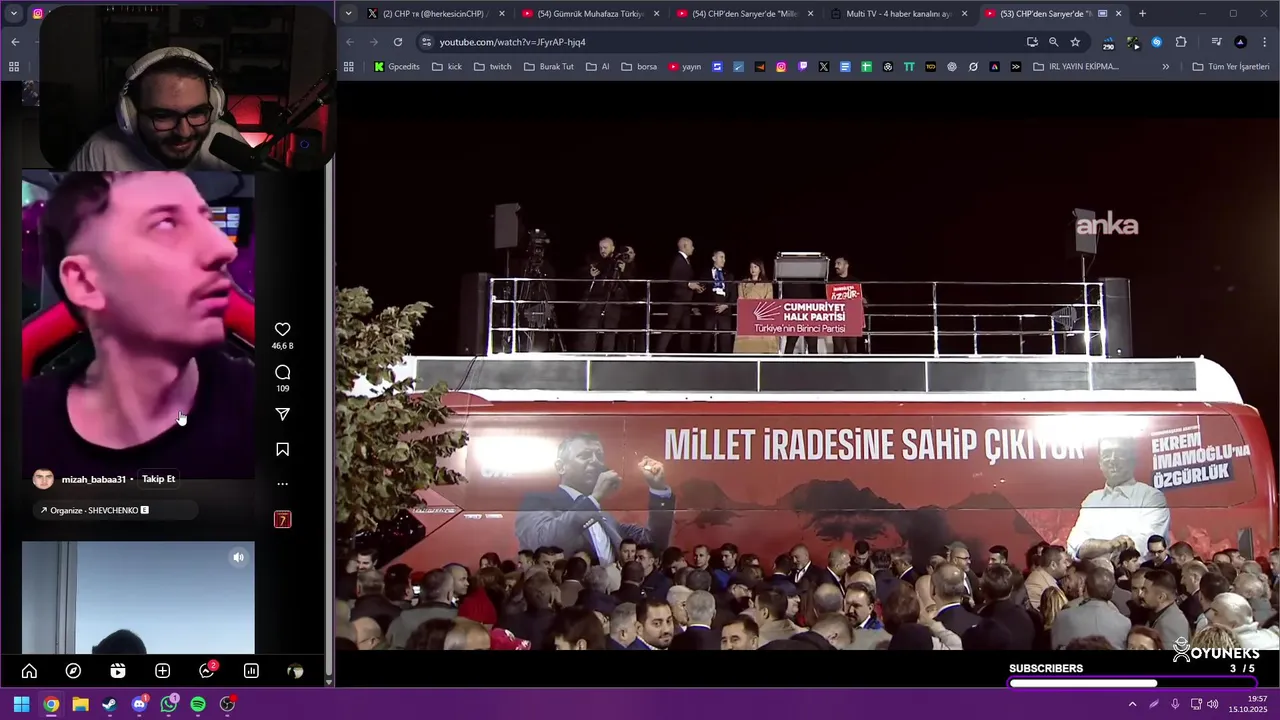Open a new Chrome tab
1280x720 pixels.
point(1142,14)
